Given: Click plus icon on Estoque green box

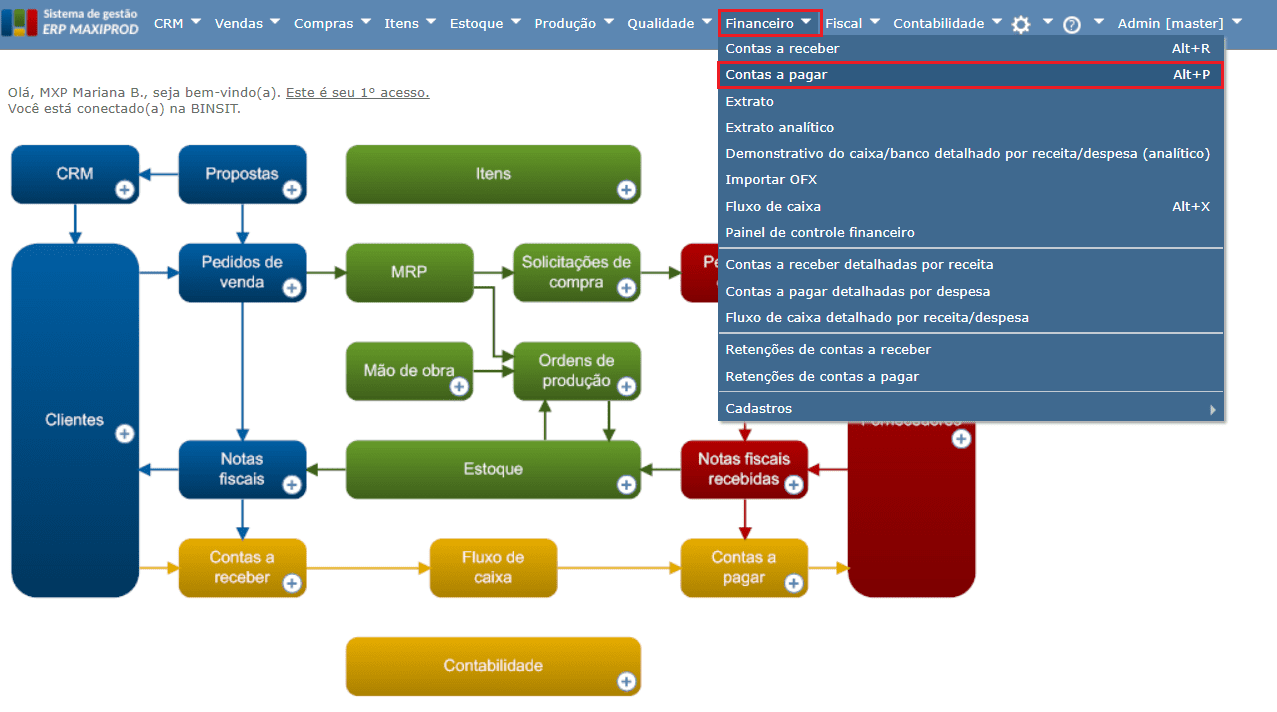Looking at the screenshot, I should pos(626,485).
